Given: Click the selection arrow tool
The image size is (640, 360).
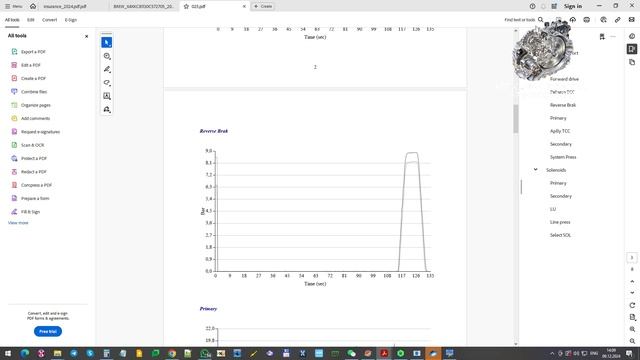Looking at the screenshot, I should point(107,42).
